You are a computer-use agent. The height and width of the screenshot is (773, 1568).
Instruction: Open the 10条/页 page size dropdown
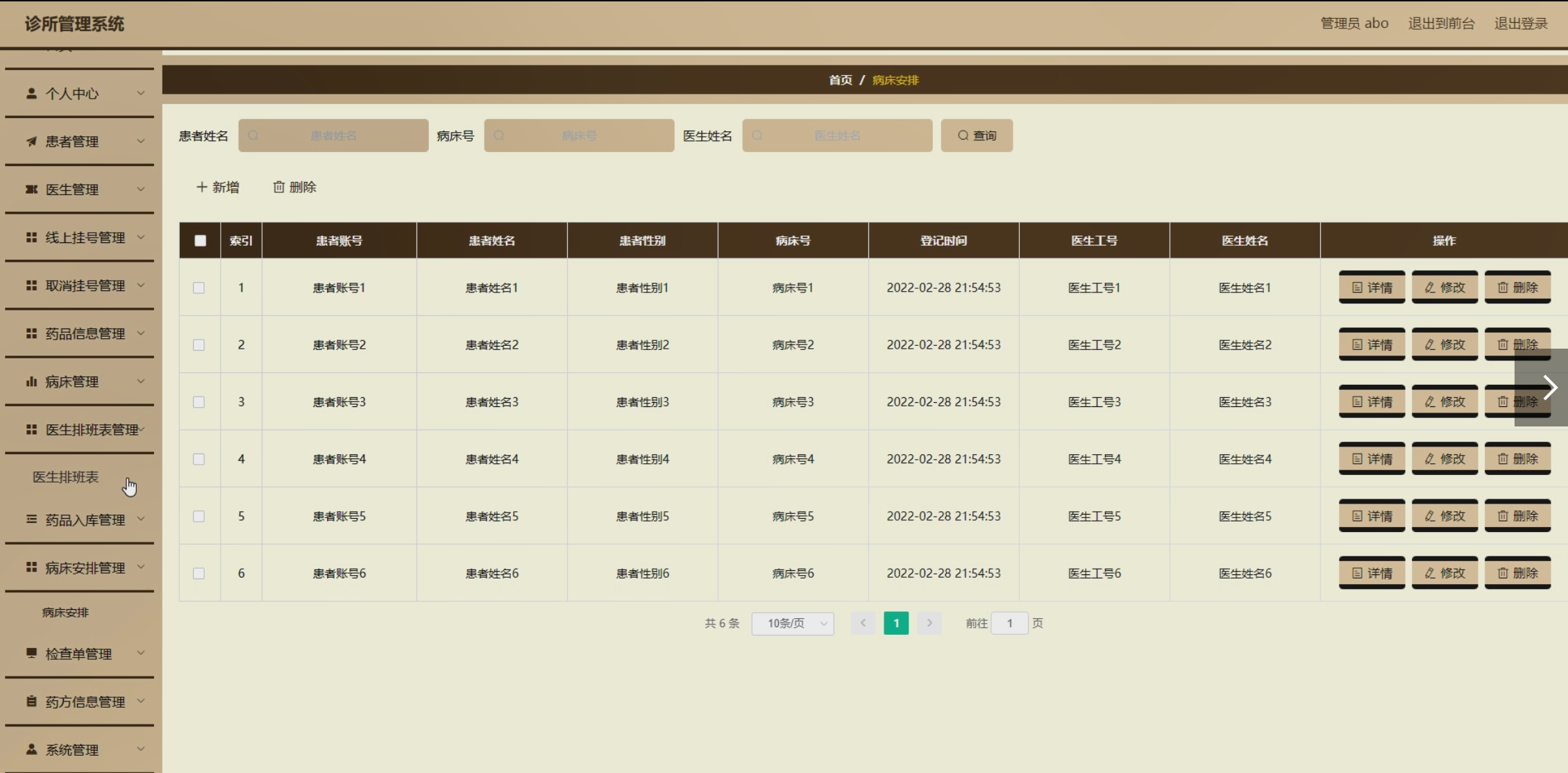click(792, 624)
